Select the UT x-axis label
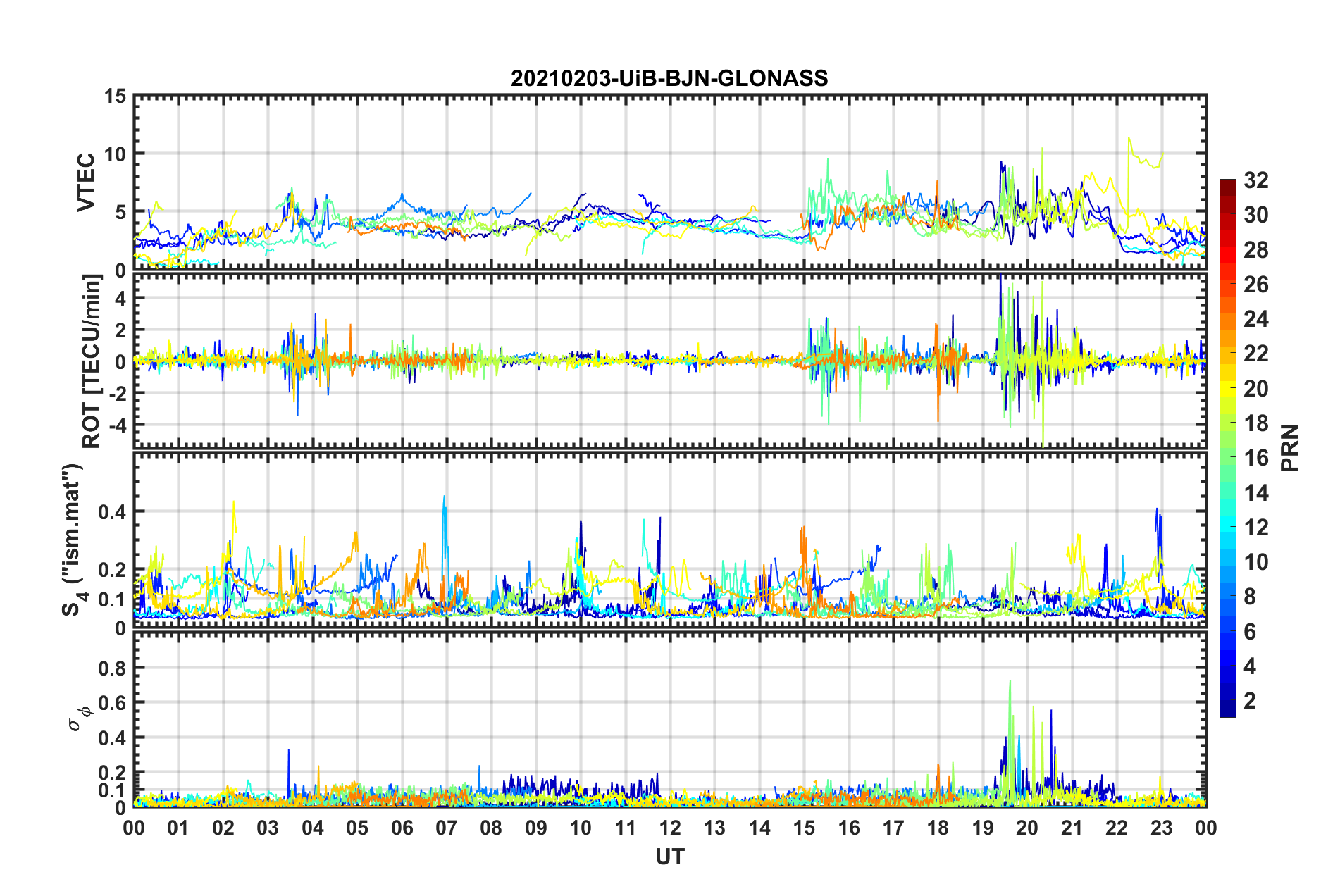Viewport: 1340px width, 896px height. (669, 857)
